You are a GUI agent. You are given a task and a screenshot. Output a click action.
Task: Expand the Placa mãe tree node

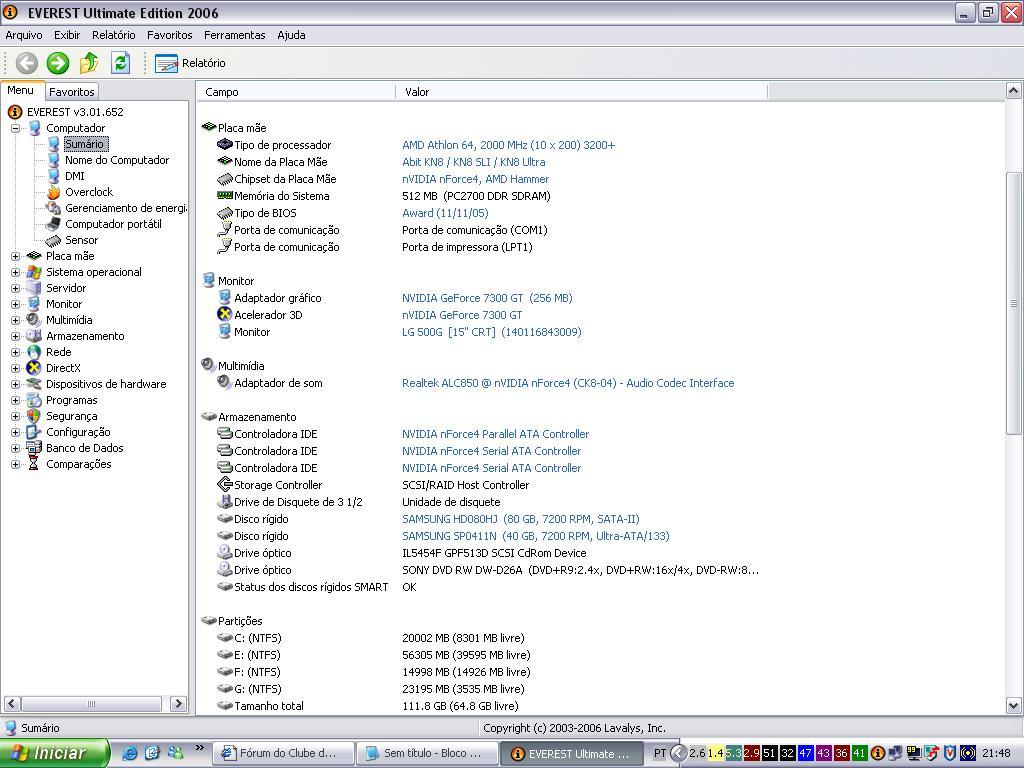15,256
